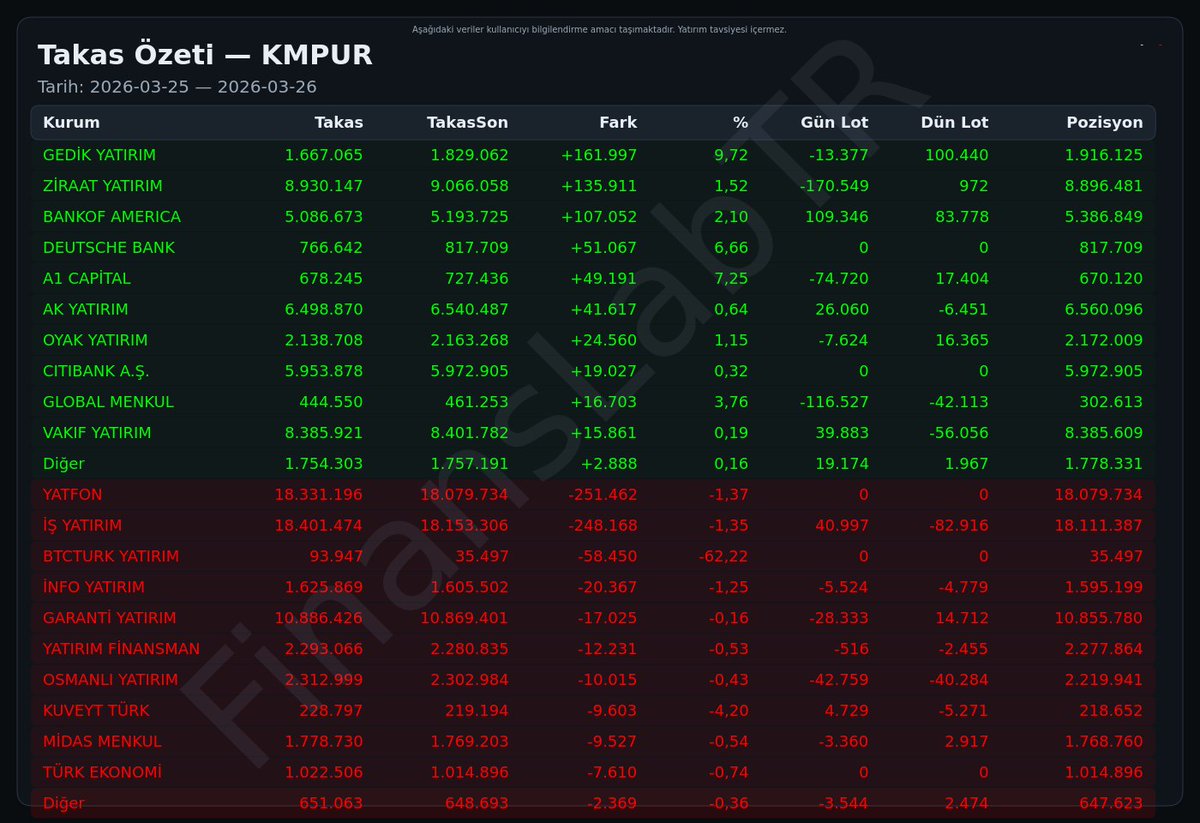
Task: Select the GARANTİ YATIRIM institution name
Action: pos(109,619)
